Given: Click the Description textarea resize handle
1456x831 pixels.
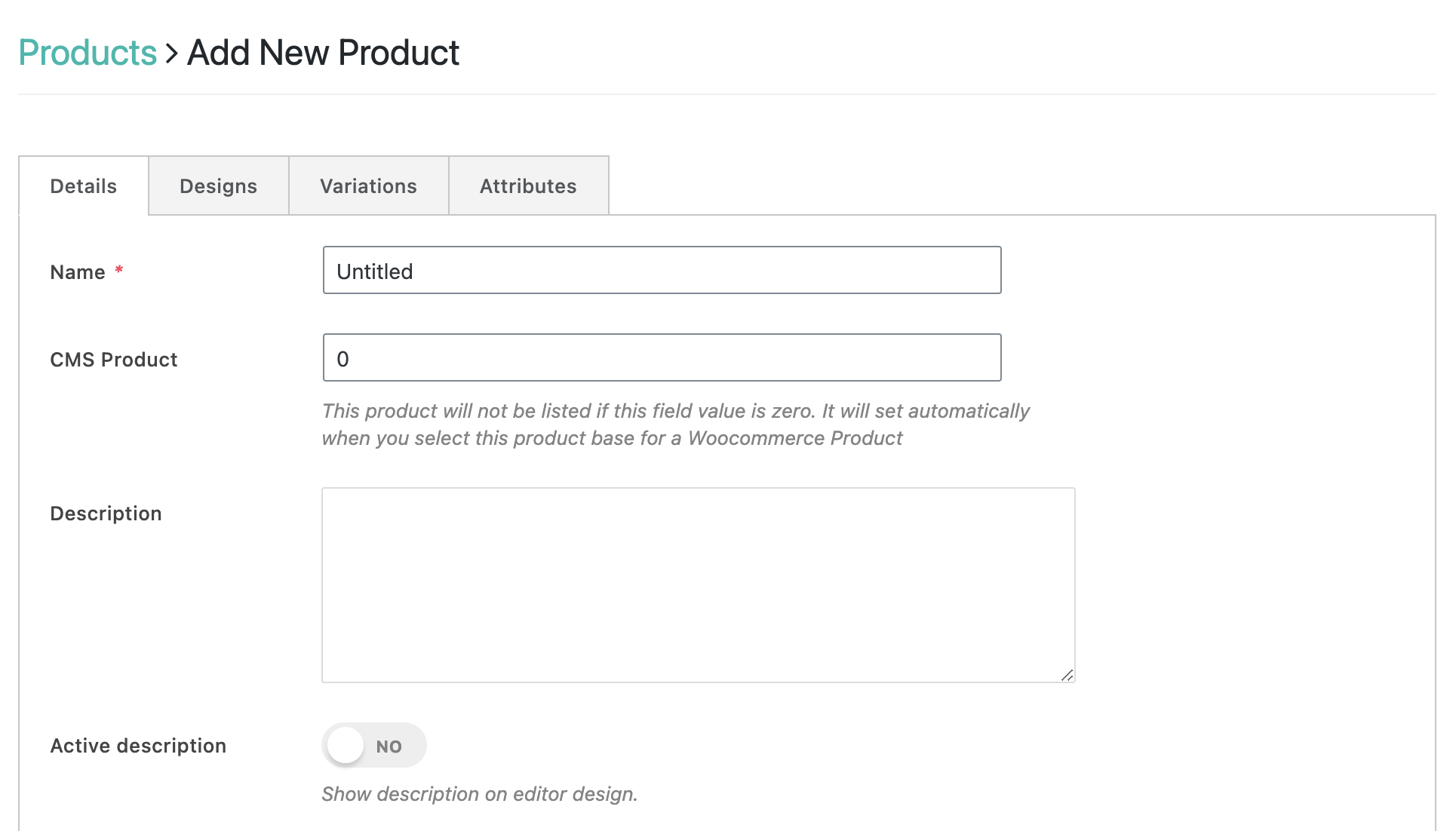Looking at the screenshot, I should point(1067,675).
